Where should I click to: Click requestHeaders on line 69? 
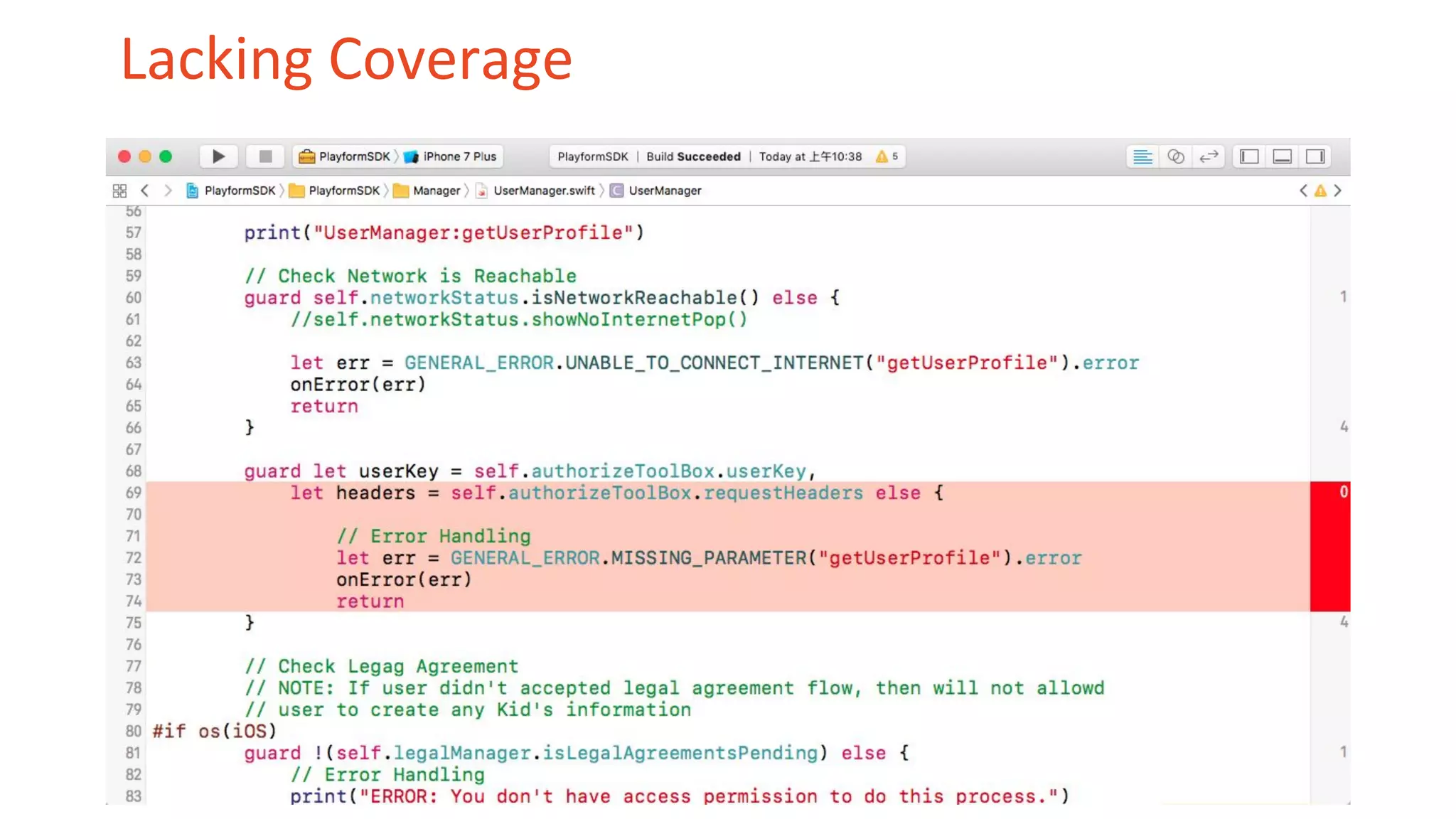click(x=783, y=493)
